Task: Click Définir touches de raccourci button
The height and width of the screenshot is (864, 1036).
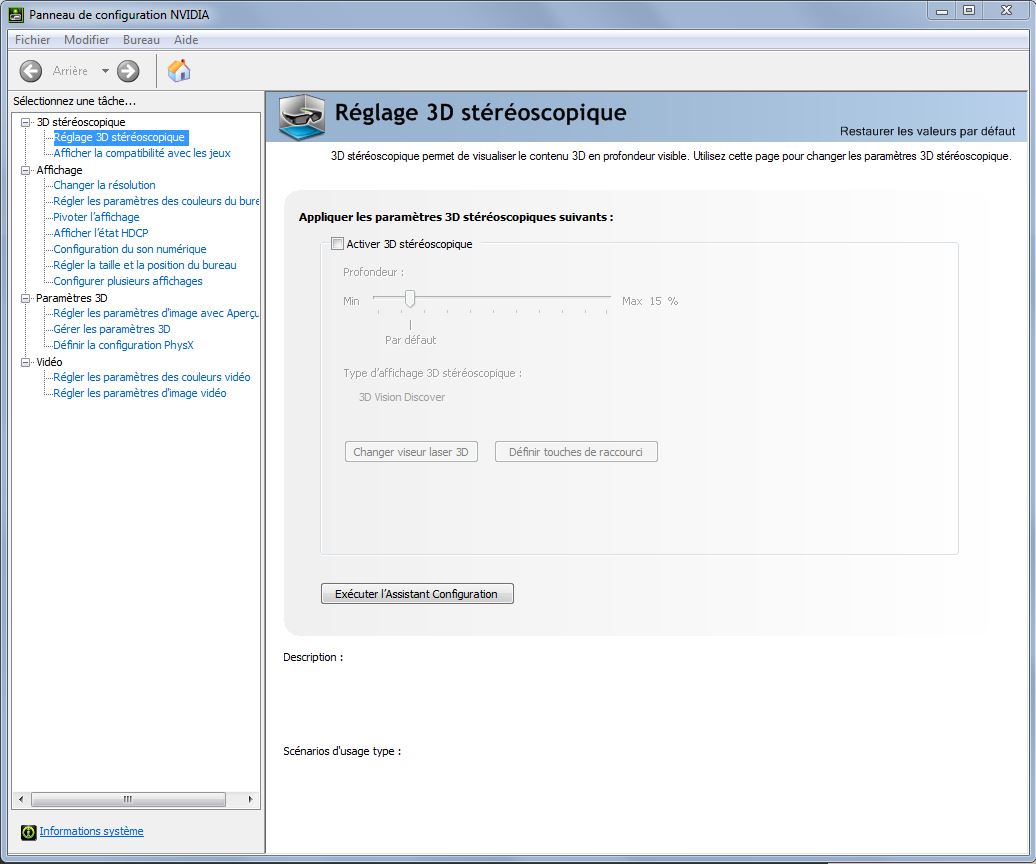Action: click(576, 452)
